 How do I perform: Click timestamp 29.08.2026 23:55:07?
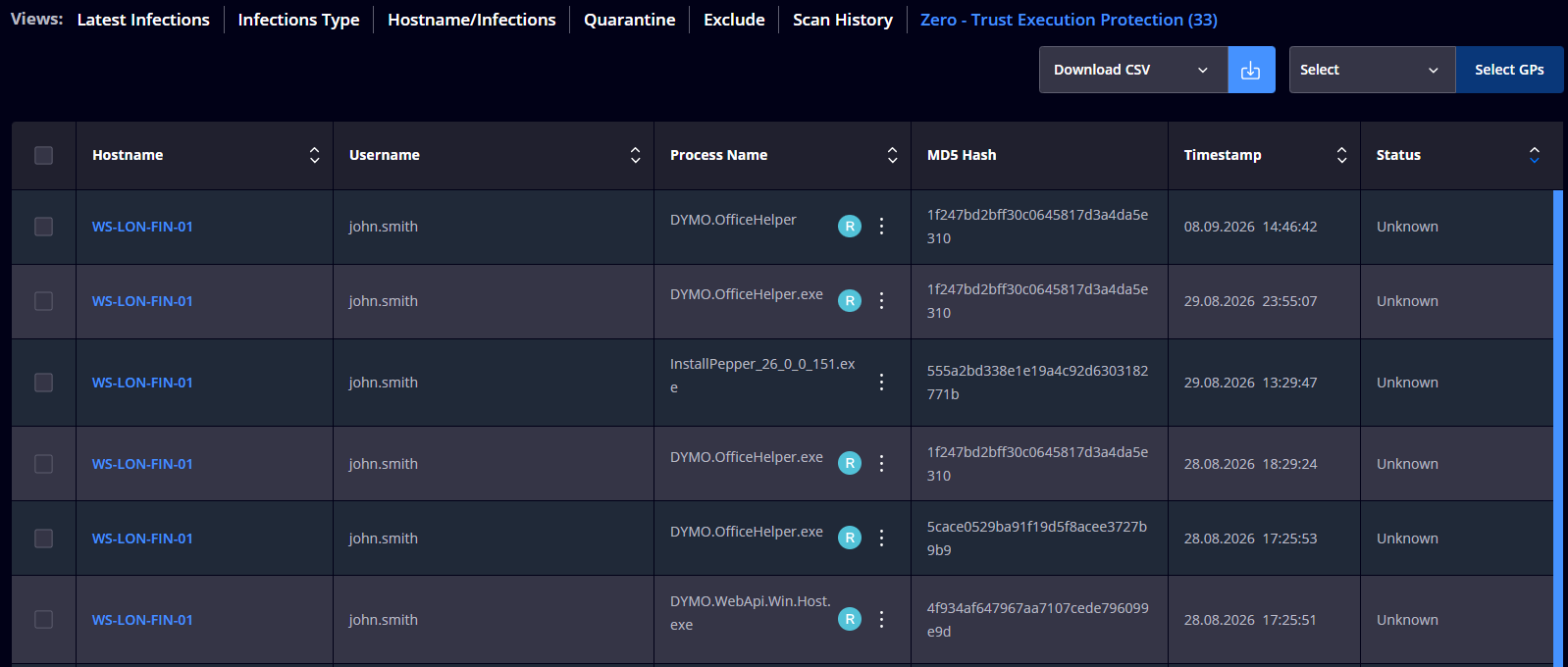[x=1250, y=301]
